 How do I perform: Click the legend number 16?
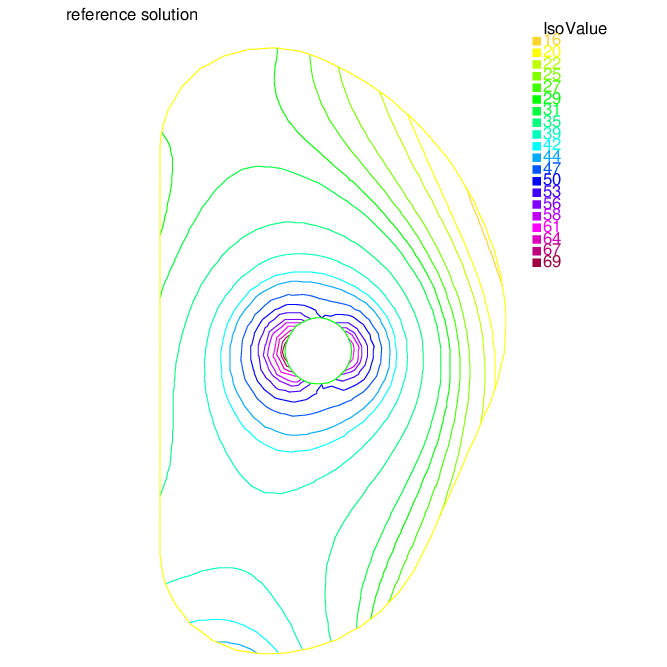[552, 40]
